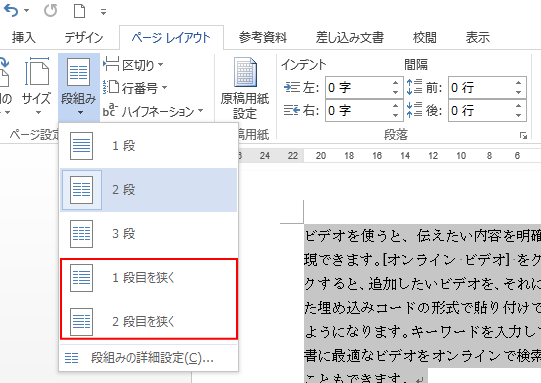Choose 2 段目を狭く column layout
The height and width of the screenshot is (383, 541).
pos(149,321)
